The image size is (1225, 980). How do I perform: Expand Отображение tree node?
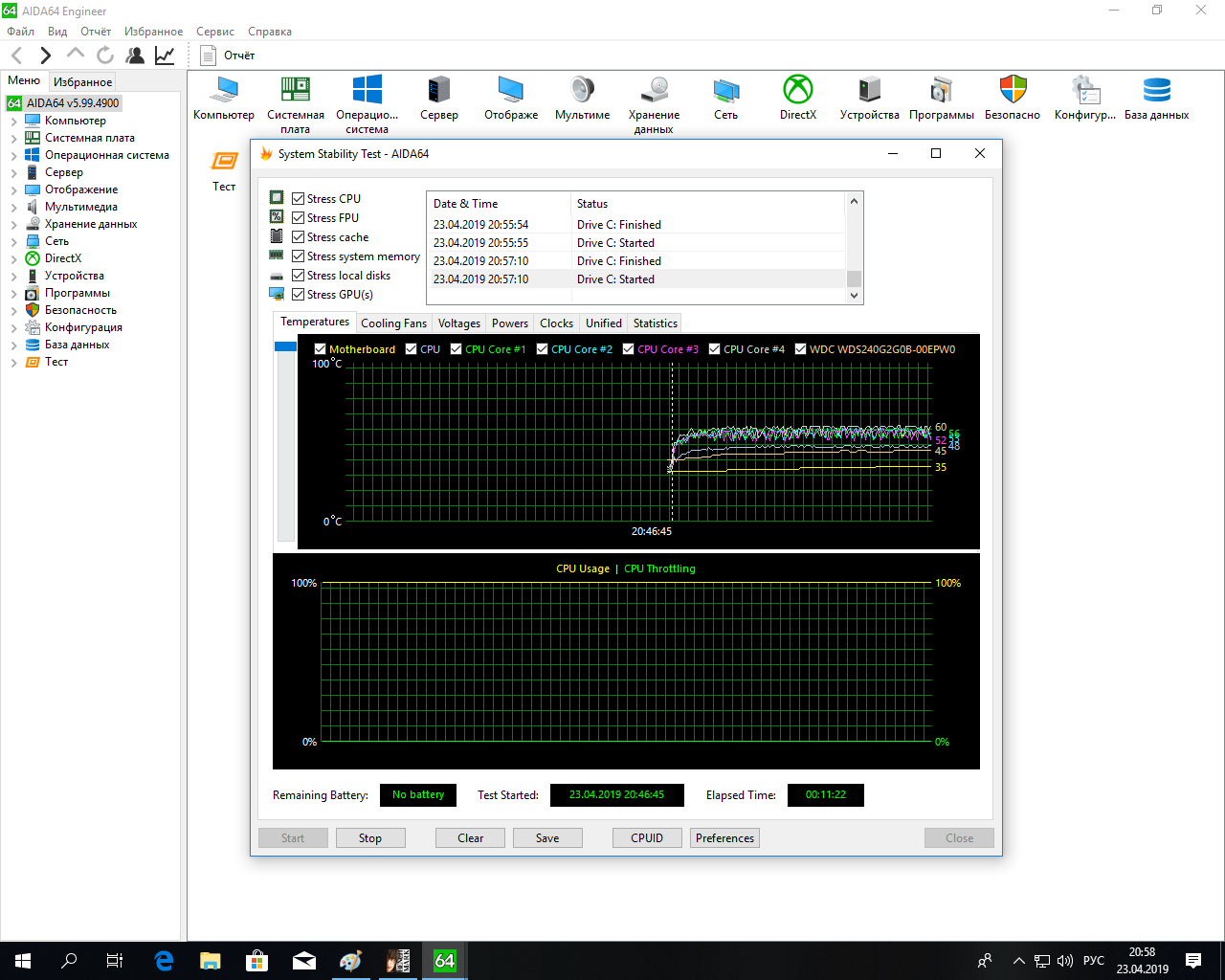click(13, 189)
